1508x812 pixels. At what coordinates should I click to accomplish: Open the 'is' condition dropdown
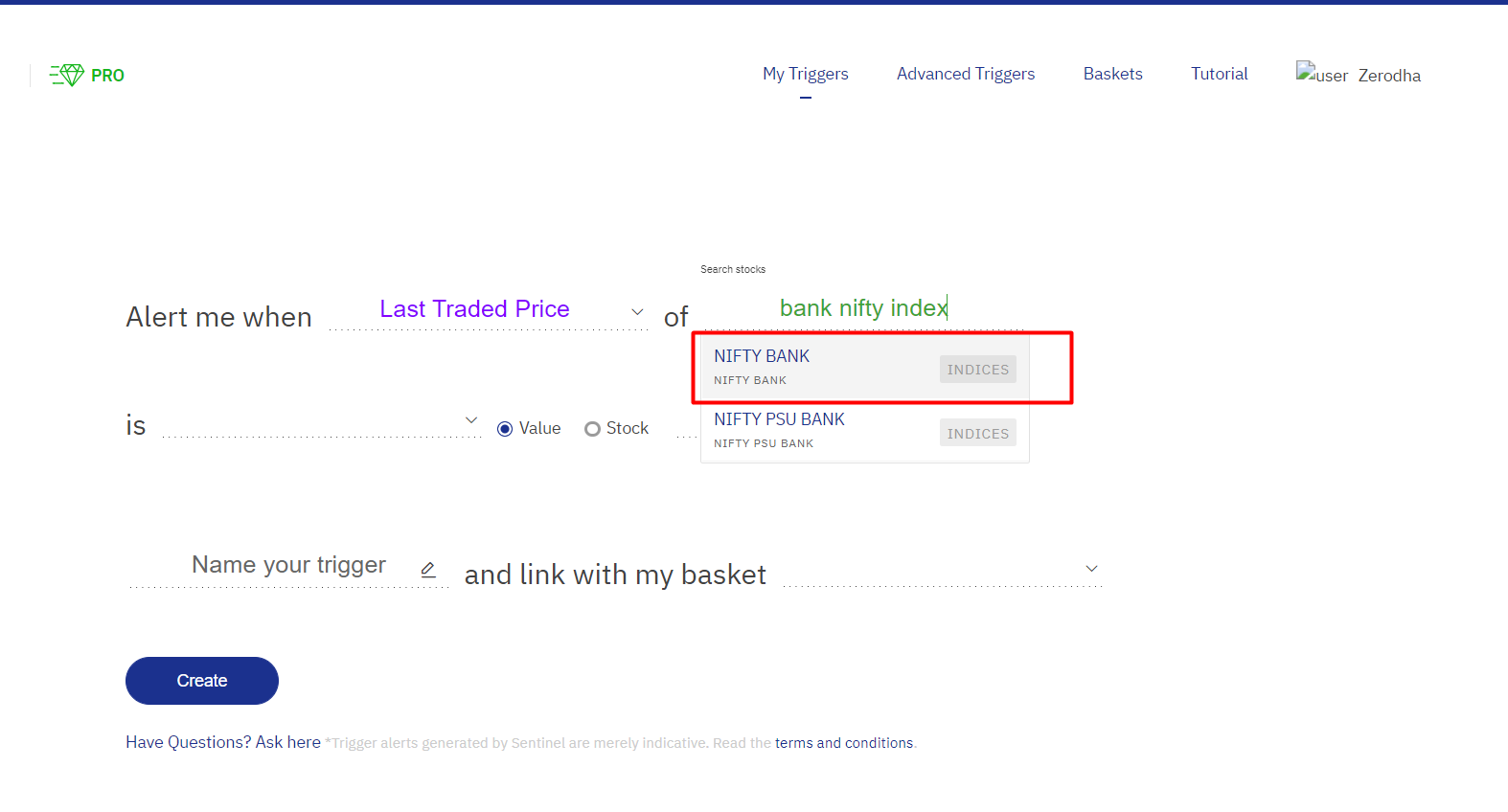321,421
